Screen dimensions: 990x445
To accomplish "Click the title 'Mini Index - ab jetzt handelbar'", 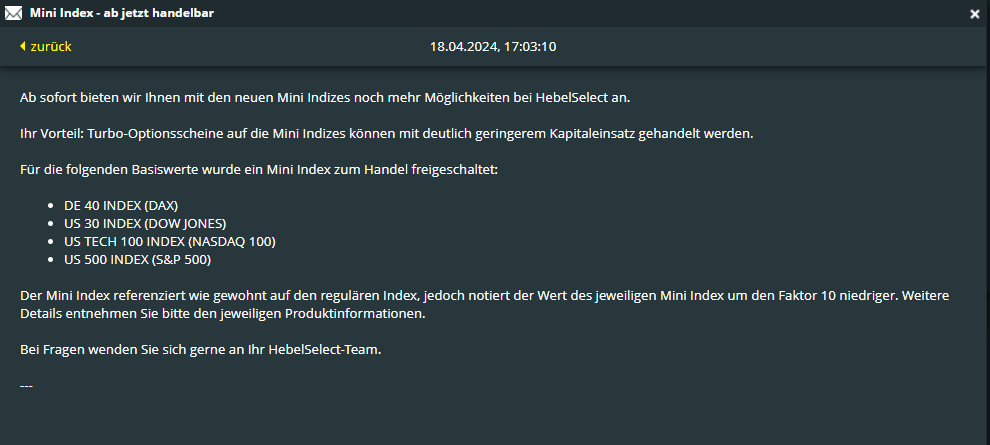I will (121, 13).
